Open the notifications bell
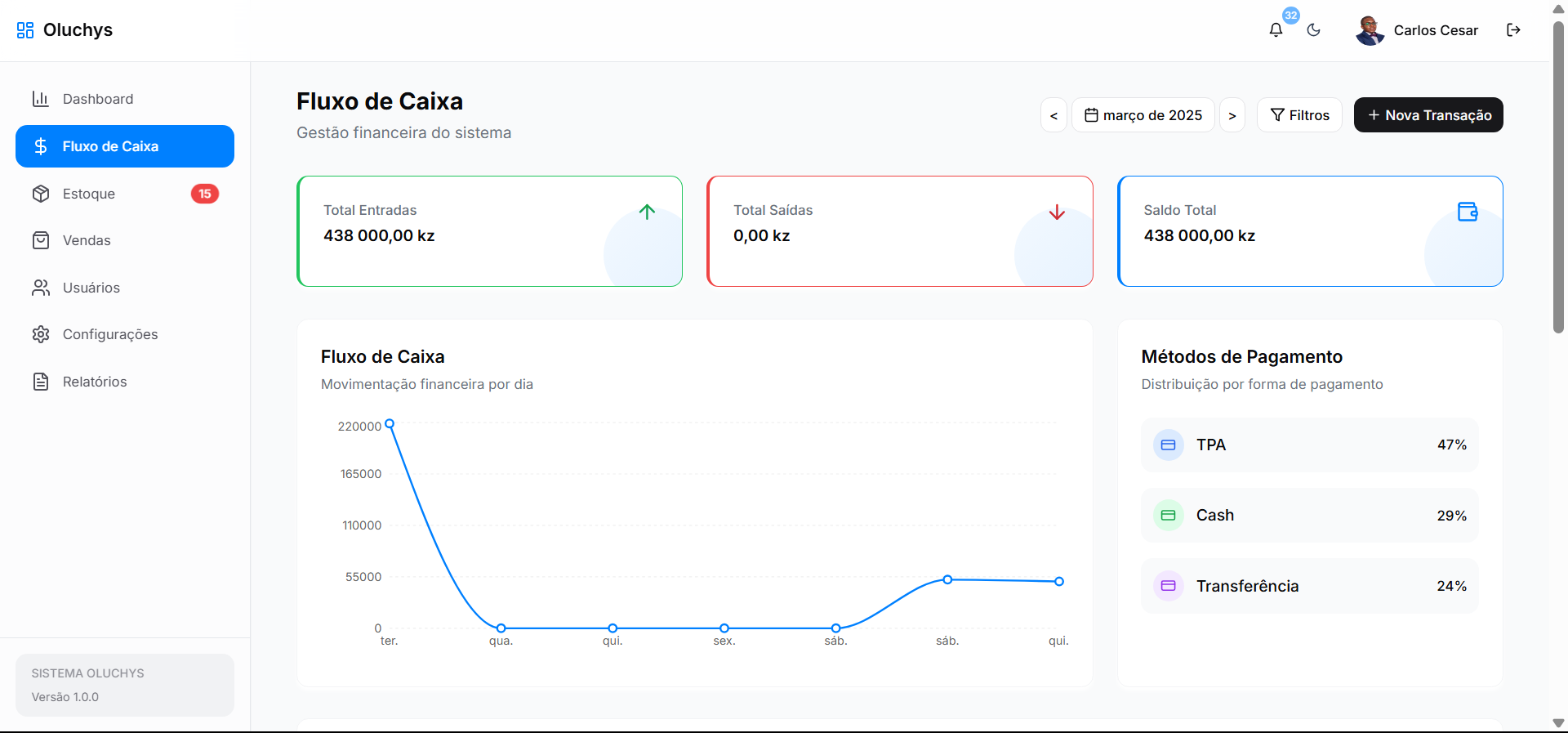 [1276, 30]
